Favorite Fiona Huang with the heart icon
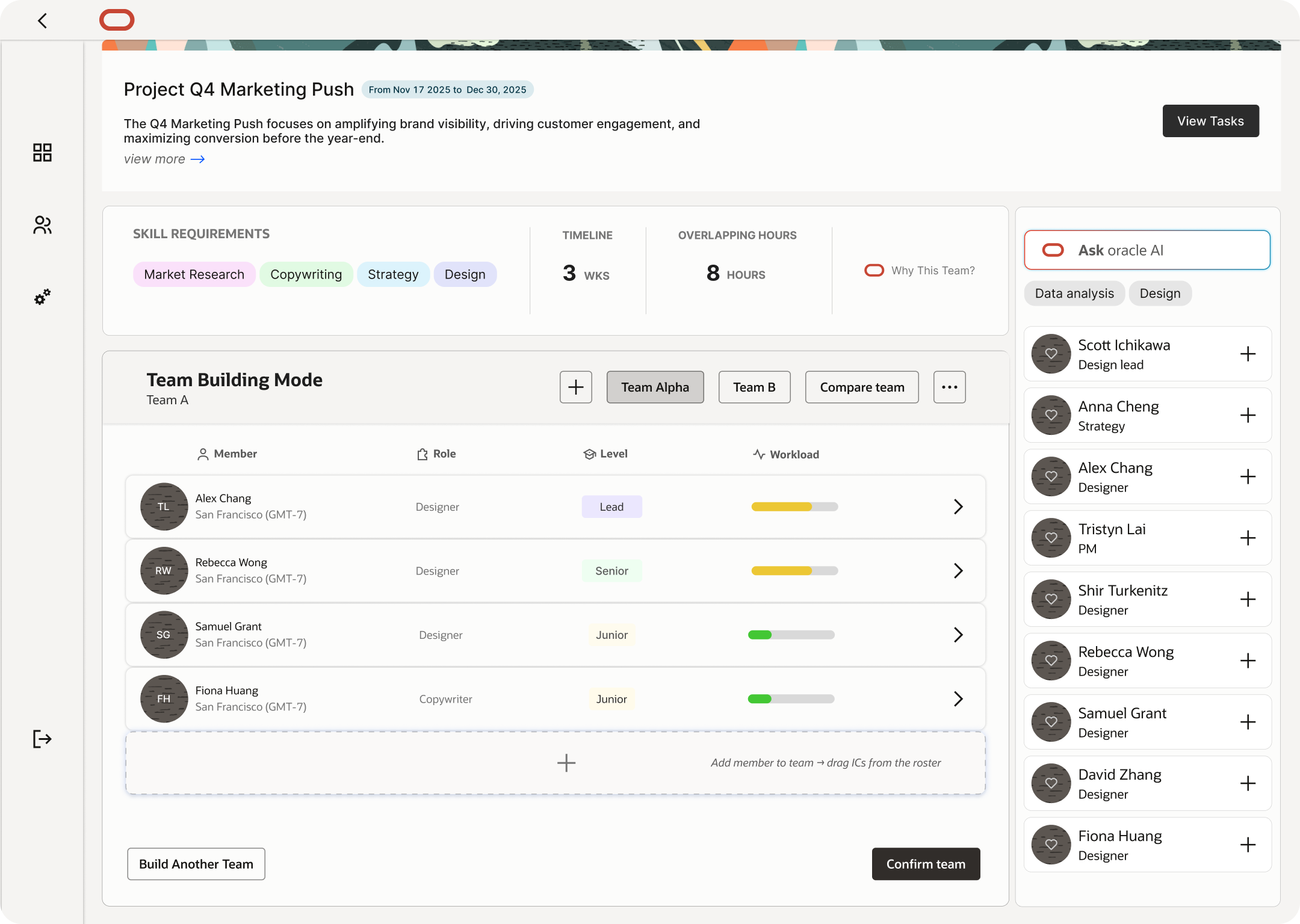 click(x=1051, y=845)
